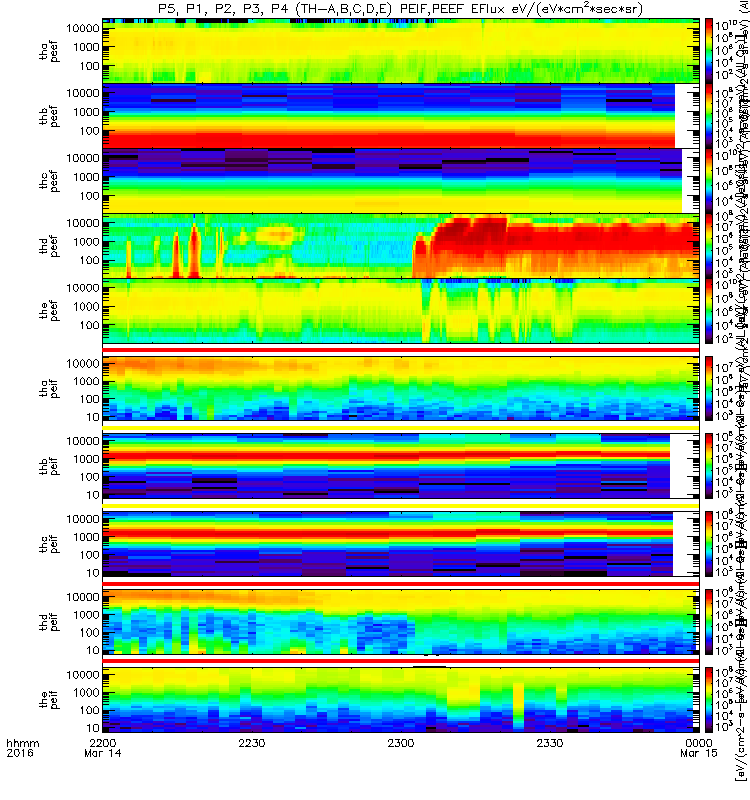
Task: Click the color bar beside 'the peif' panel
Action: point(709,699)
